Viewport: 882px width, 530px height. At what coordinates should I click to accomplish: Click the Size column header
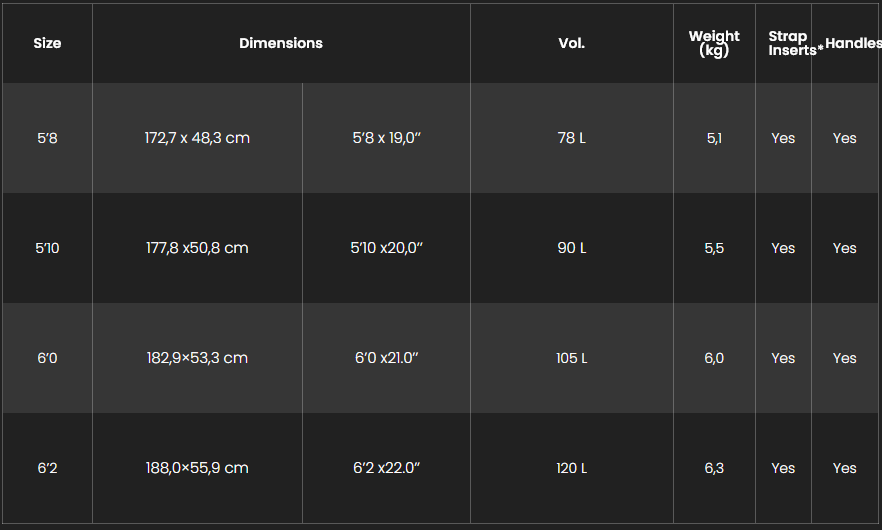(47, 43)
